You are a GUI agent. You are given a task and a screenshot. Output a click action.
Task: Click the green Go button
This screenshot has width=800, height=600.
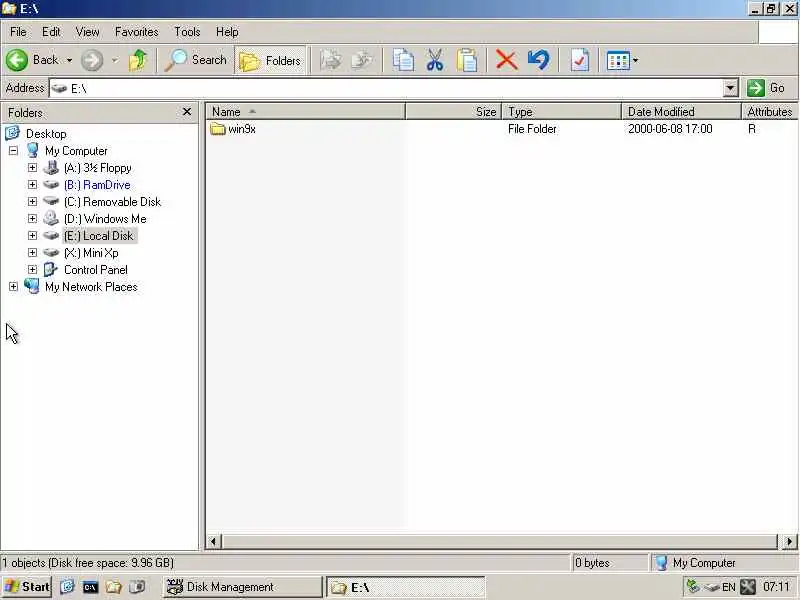[766, 88]
